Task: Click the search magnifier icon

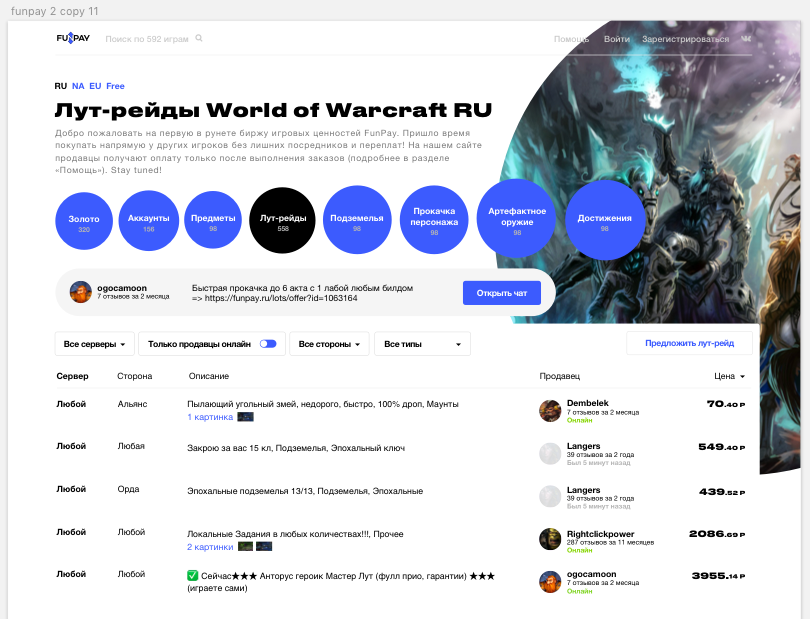Action: point(199,39)
